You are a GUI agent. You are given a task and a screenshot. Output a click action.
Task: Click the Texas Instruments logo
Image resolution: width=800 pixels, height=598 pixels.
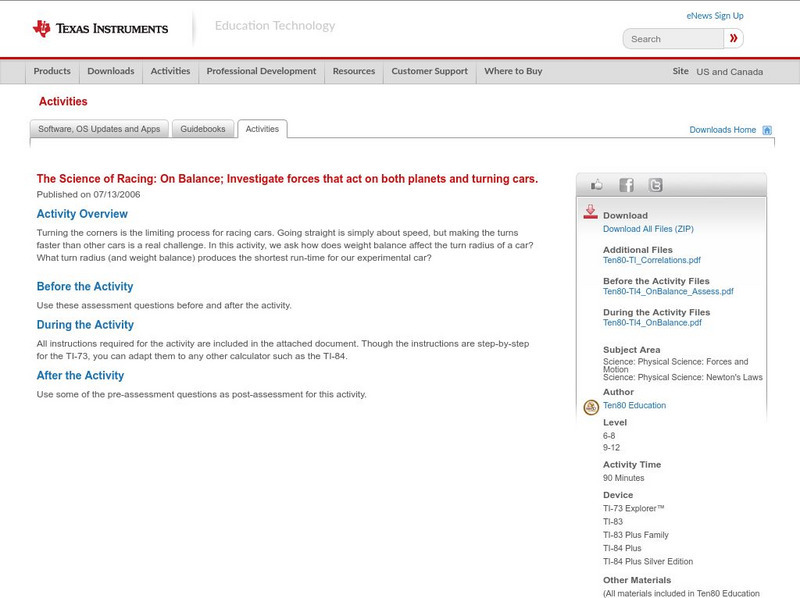coord(101,29)
